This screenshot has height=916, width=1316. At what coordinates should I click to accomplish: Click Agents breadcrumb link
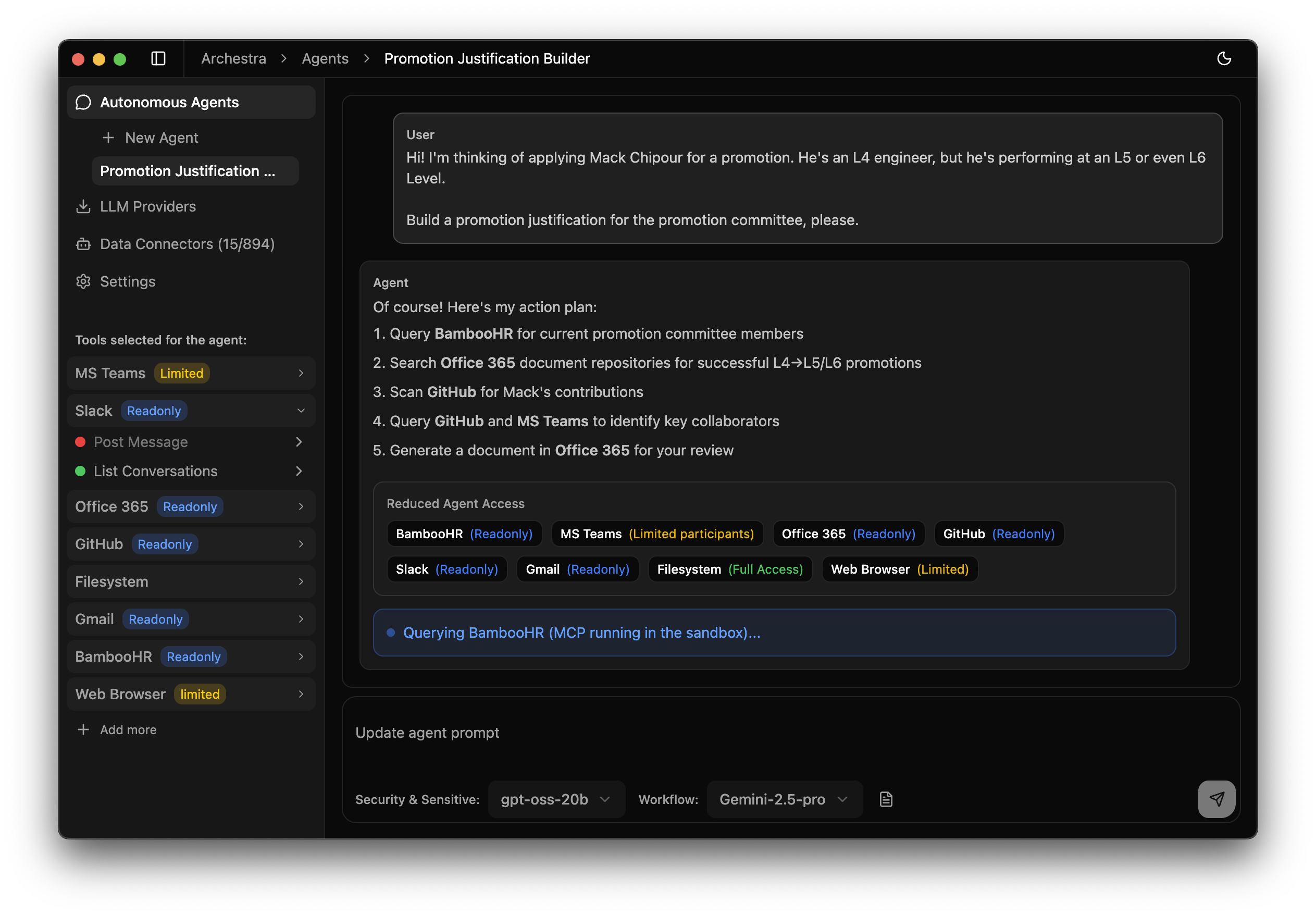pyautogui.click(x=325, y=58)
